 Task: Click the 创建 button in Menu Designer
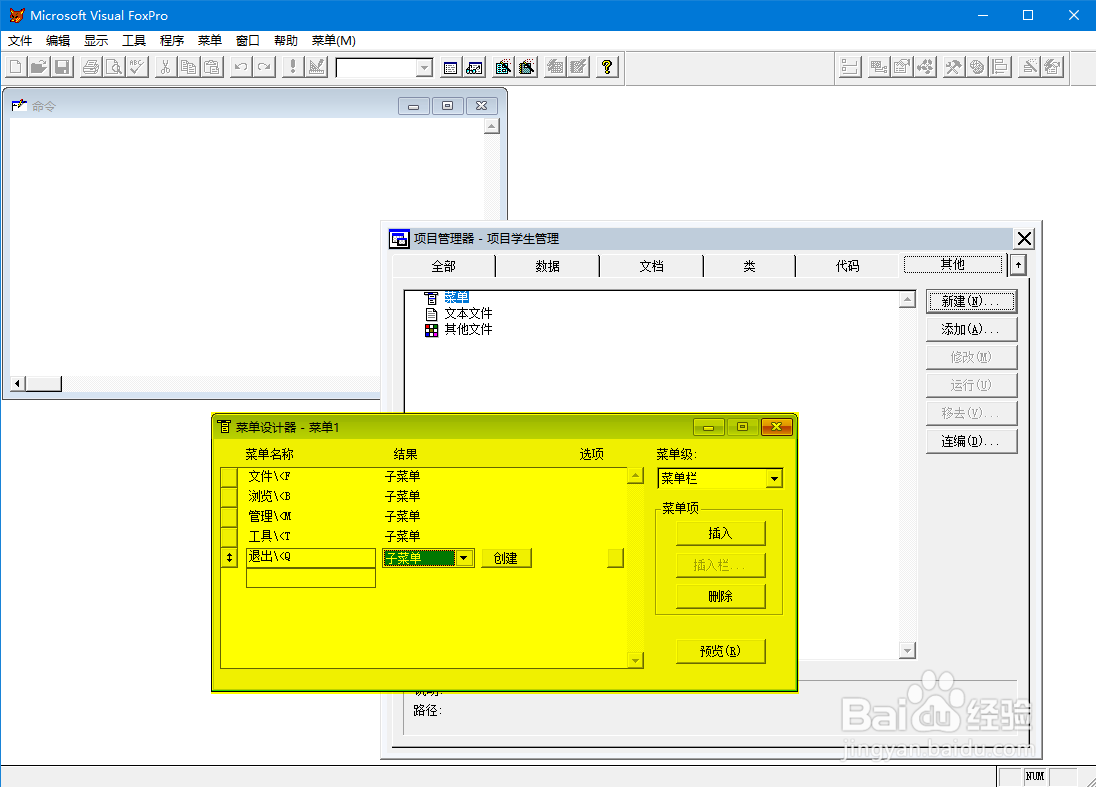click(506, 558)
